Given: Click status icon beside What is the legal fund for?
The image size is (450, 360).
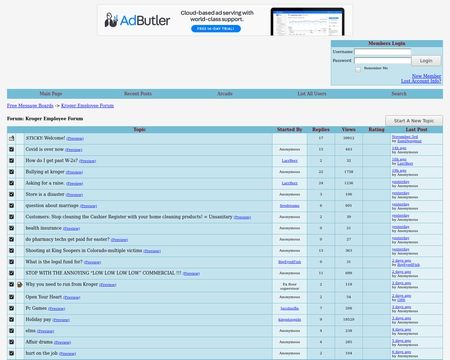Looking at the screenshot, I should 12,262.
